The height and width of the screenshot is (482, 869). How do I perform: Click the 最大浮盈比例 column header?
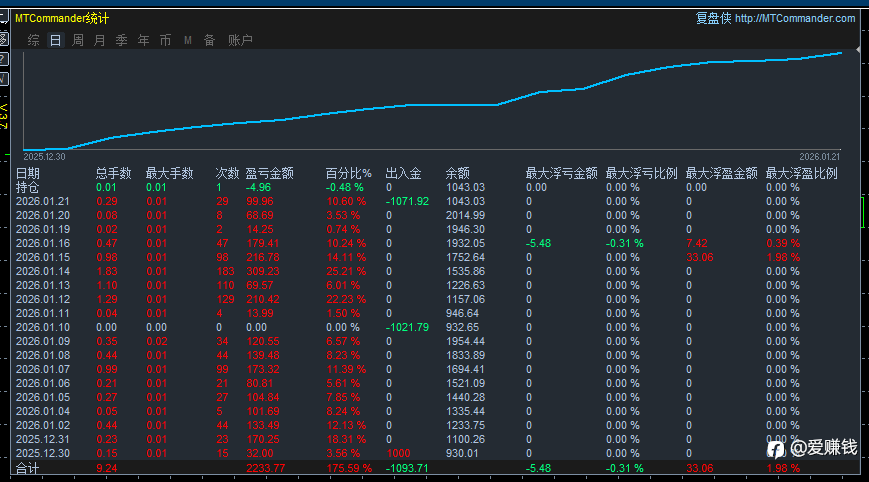coord(801,173)
